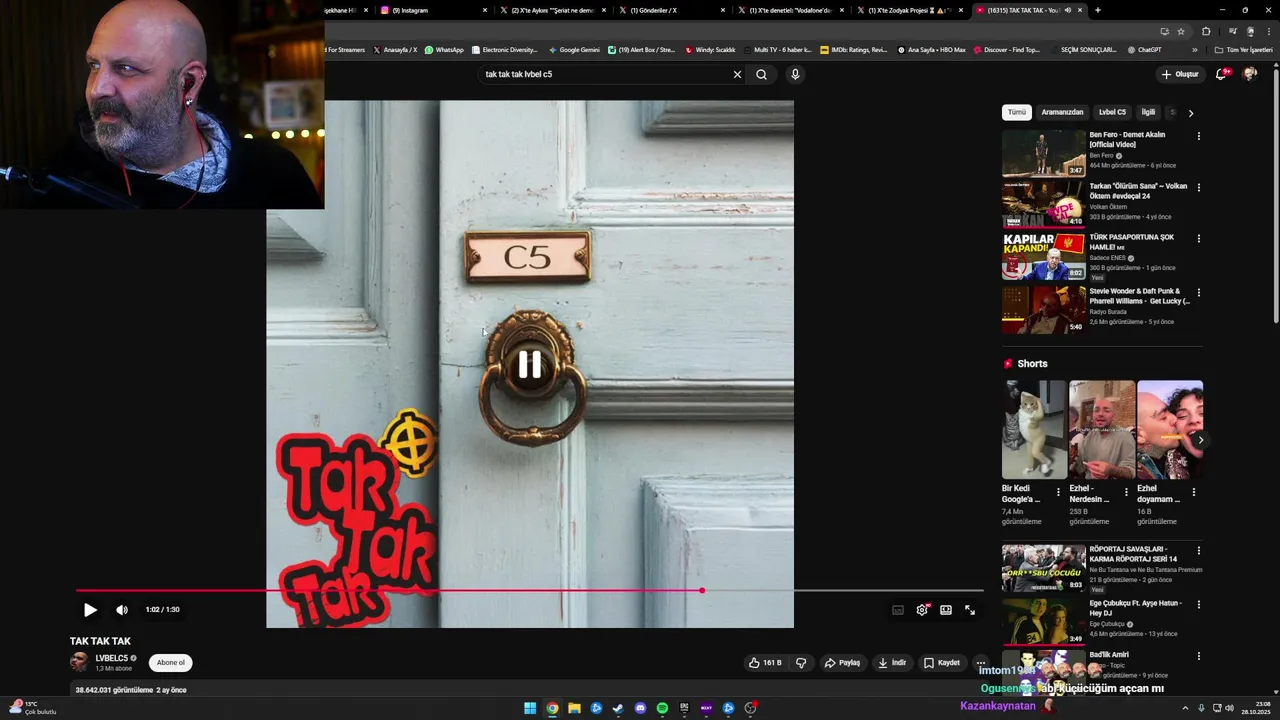Image resolution: width=1280 pixels, height=720 pixels.
Task: Open the account avatar menu
Action: [x=1249, y=74]
